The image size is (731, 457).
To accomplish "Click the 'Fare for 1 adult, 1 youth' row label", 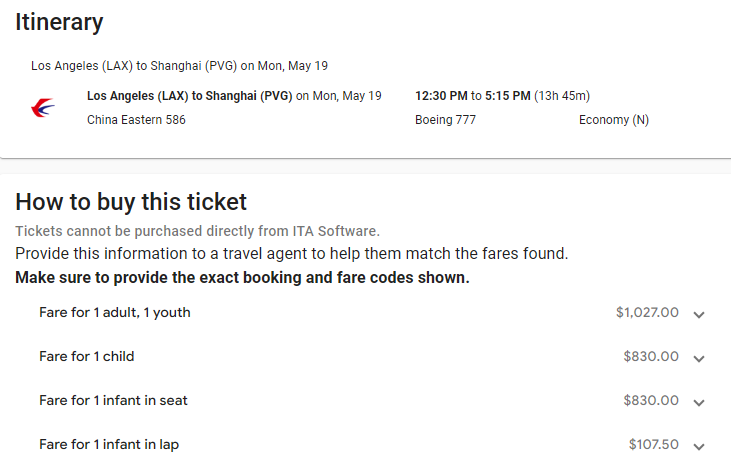I will point(115,313).
